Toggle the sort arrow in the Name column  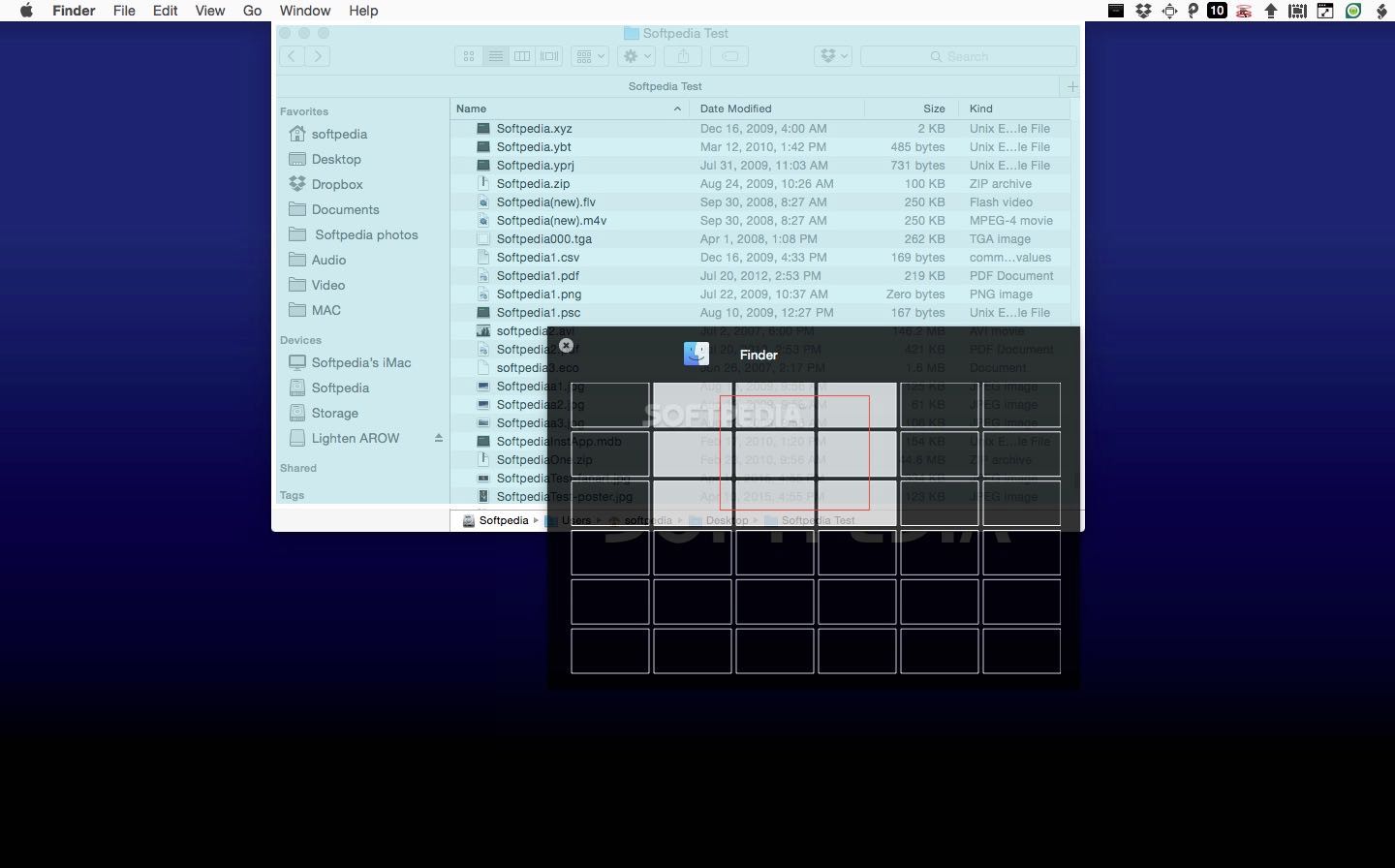point(677,108)
